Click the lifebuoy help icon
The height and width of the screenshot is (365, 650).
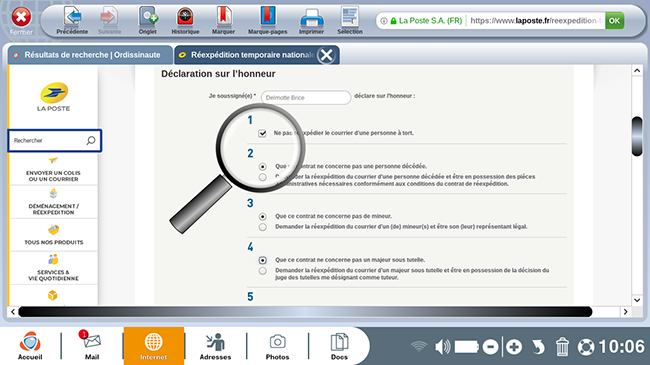tap(586, 347)
